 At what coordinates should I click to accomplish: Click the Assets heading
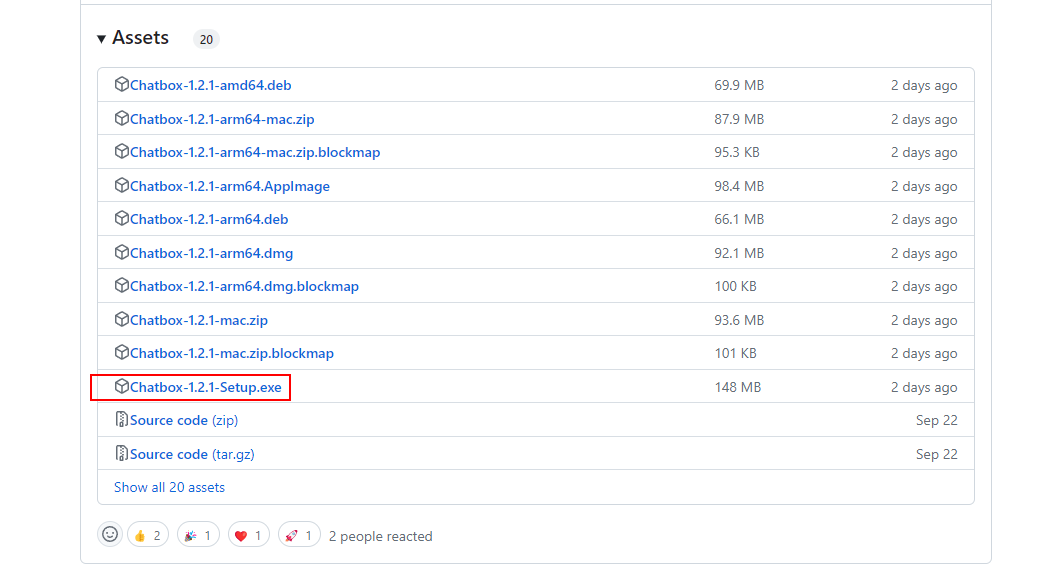[141, 37]
